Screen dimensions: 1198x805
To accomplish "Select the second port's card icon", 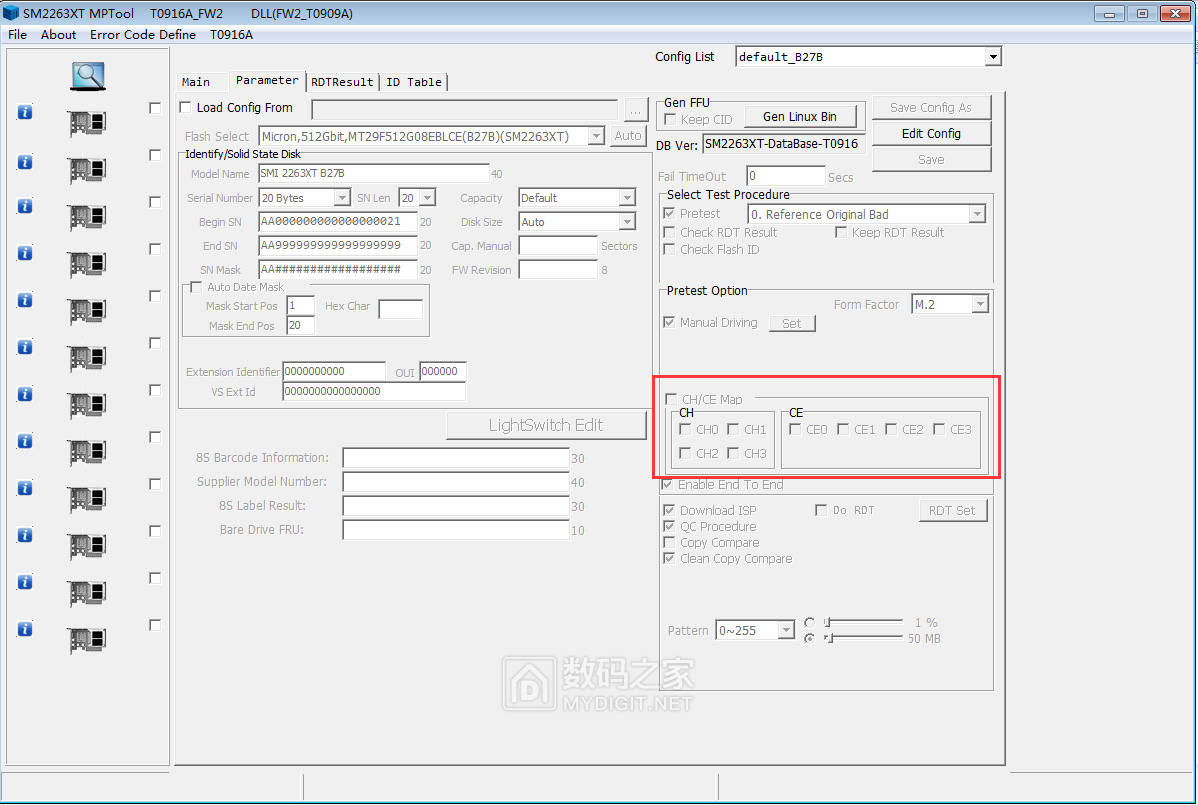I will (86, 170).
